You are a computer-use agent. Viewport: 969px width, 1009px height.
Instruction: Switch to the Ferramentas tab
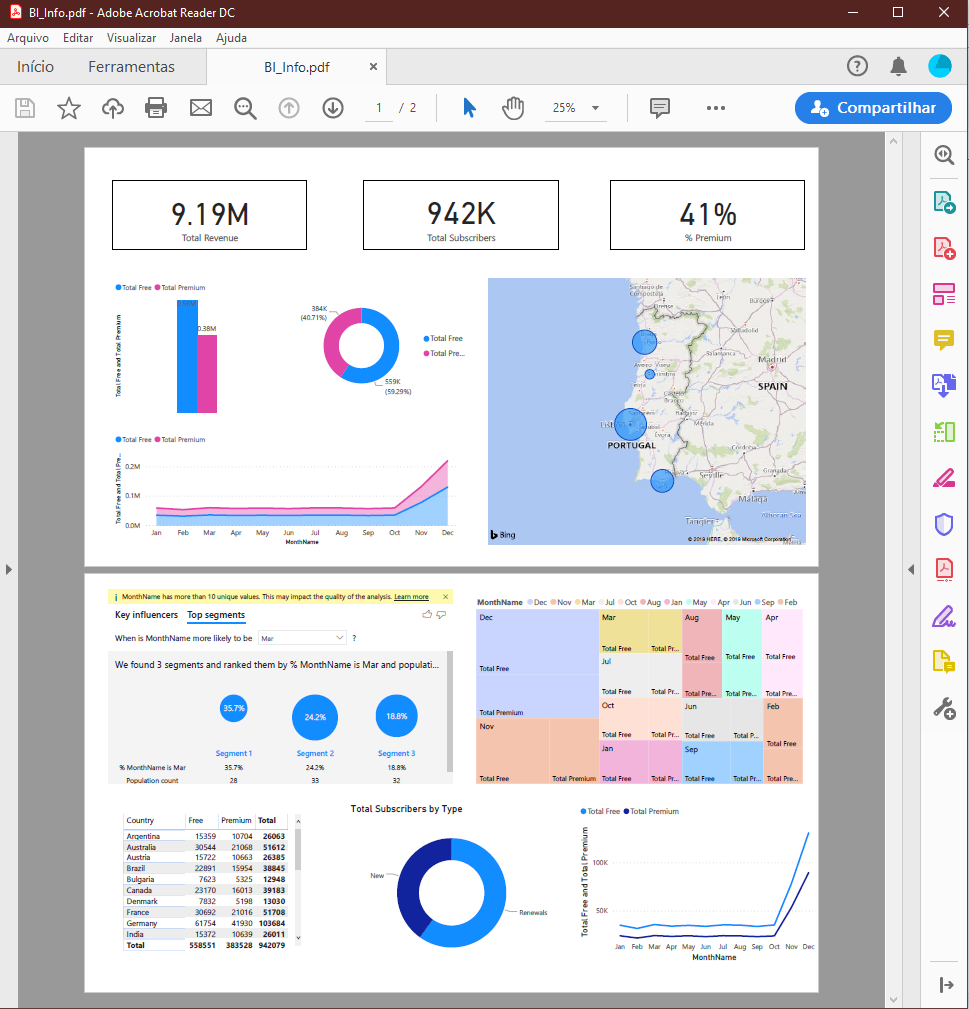coord(131,67)
